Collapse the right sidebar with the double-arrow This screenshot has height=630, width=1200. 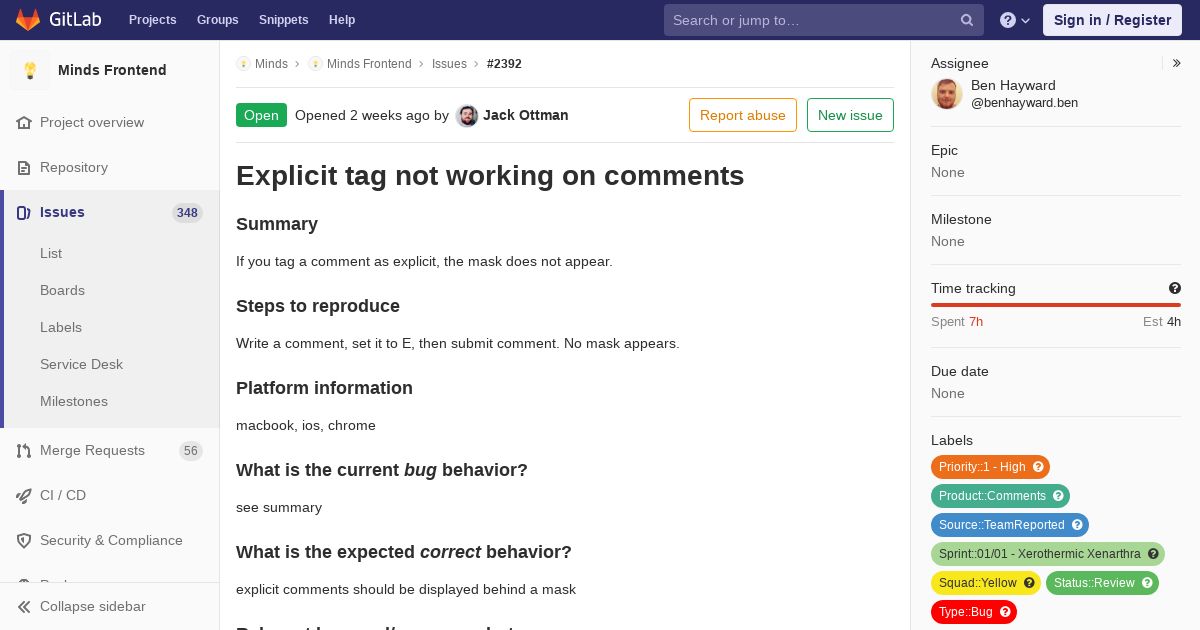1176,63
